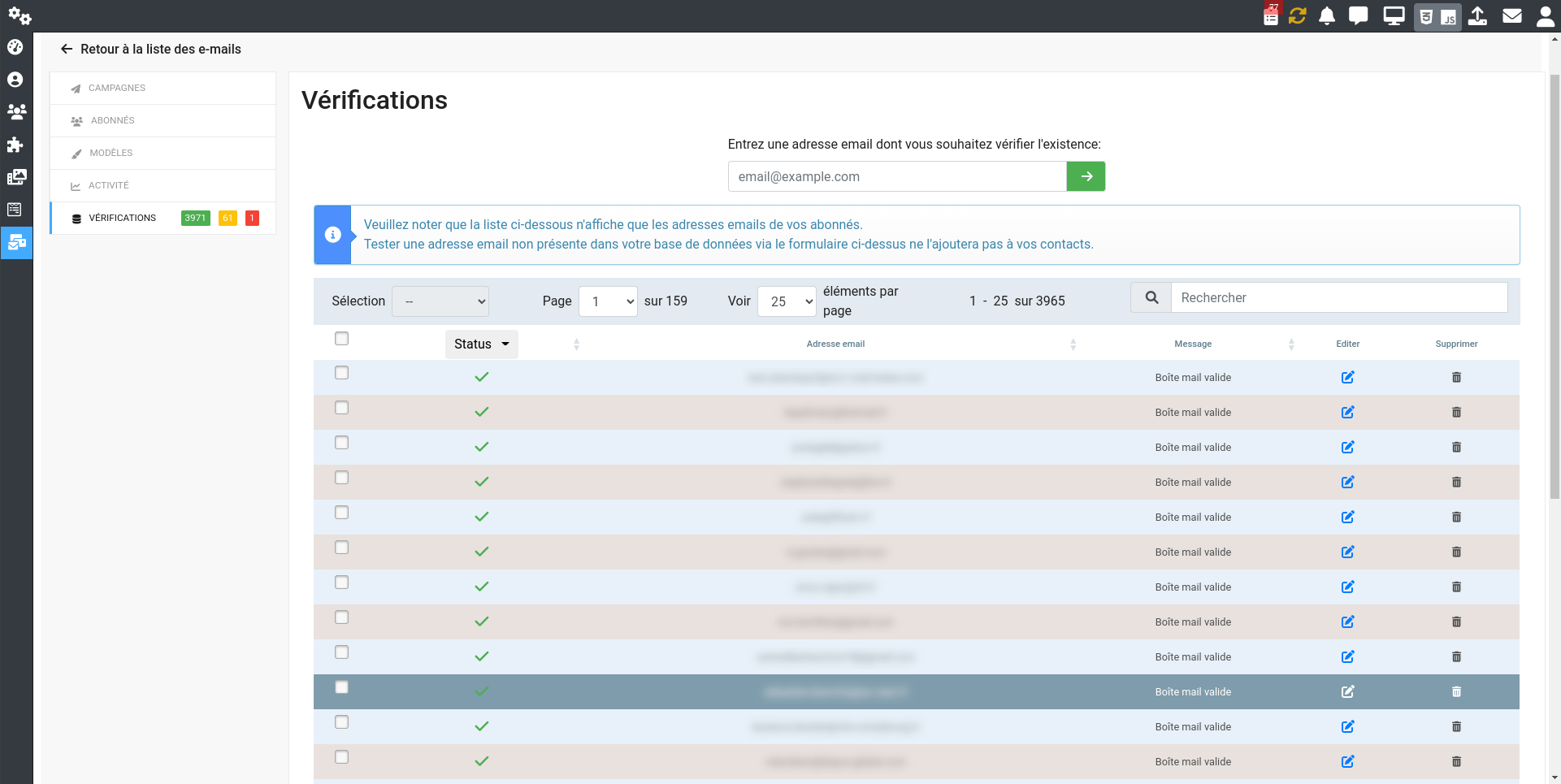Click the magnifier search icon

[x=1151, y=297]
